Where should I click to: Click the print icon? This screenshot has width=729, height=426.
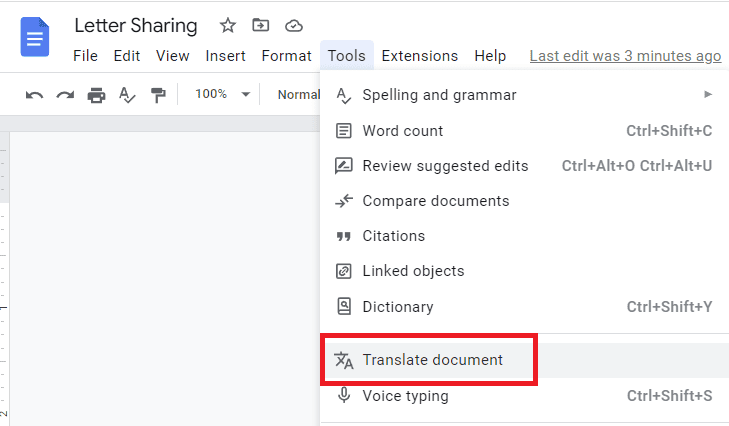(x=96, y=95)
